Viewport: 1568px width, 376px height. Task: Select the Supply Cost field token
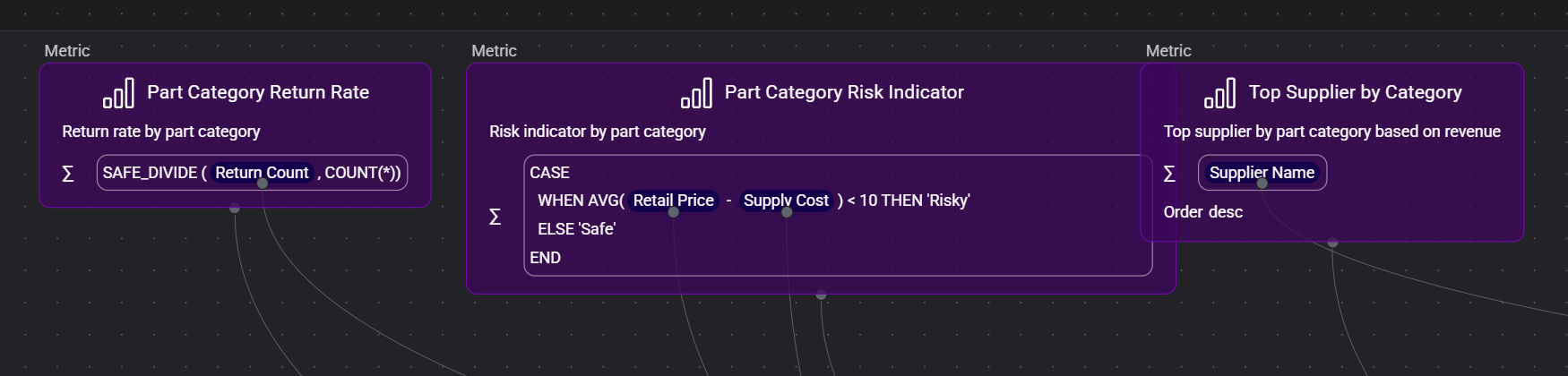pyautogui.click(x=786, y=201)
